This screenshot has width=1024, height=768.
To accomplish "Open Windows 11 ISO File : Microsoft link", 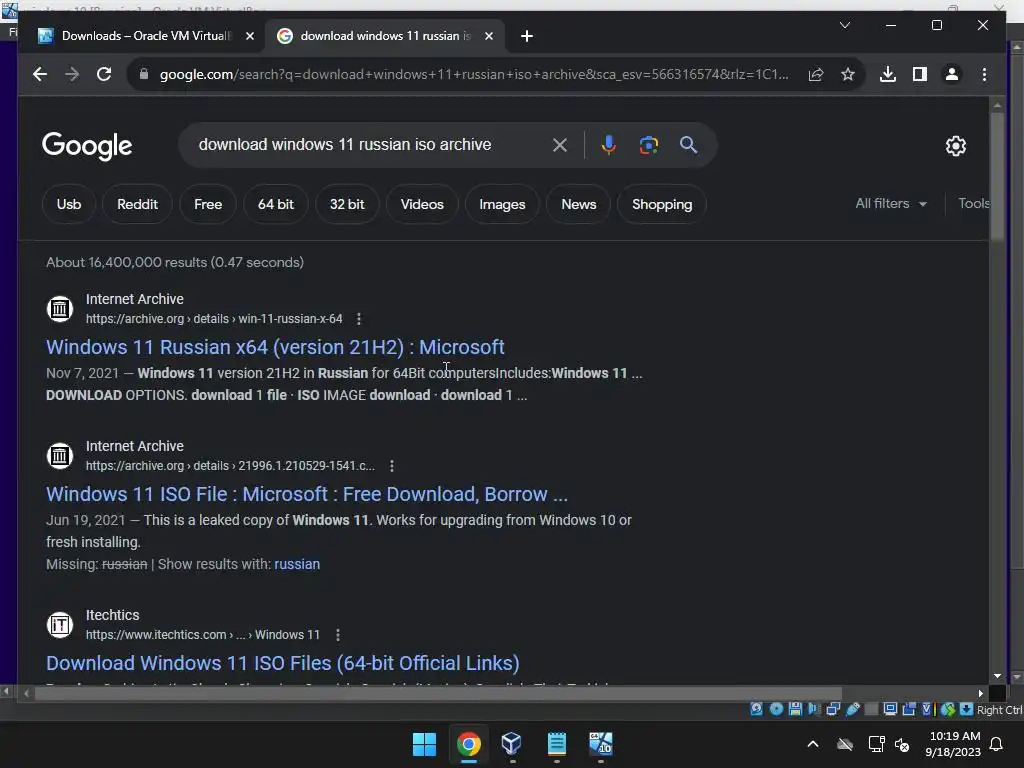I will point(306,494).
